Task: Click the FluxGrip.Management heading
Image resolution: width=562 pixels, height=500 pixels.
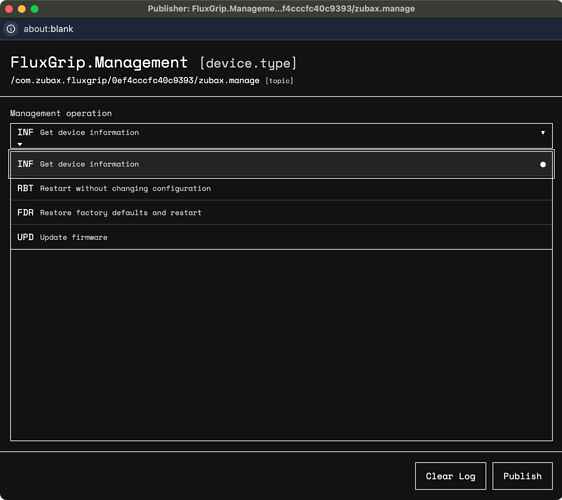Action: 99,62
